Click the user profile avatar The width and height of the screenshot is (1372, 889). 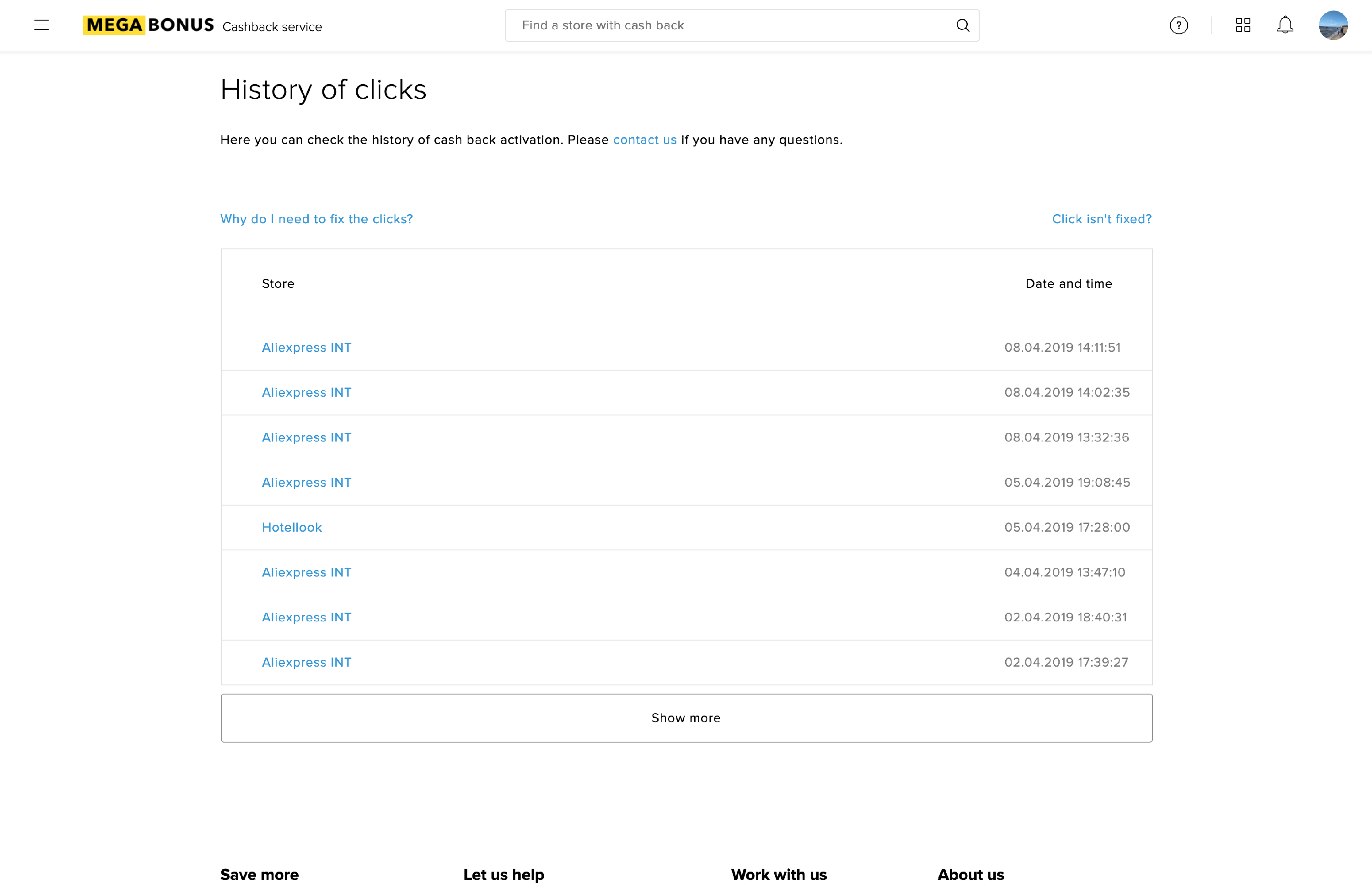click(1333, 25)
